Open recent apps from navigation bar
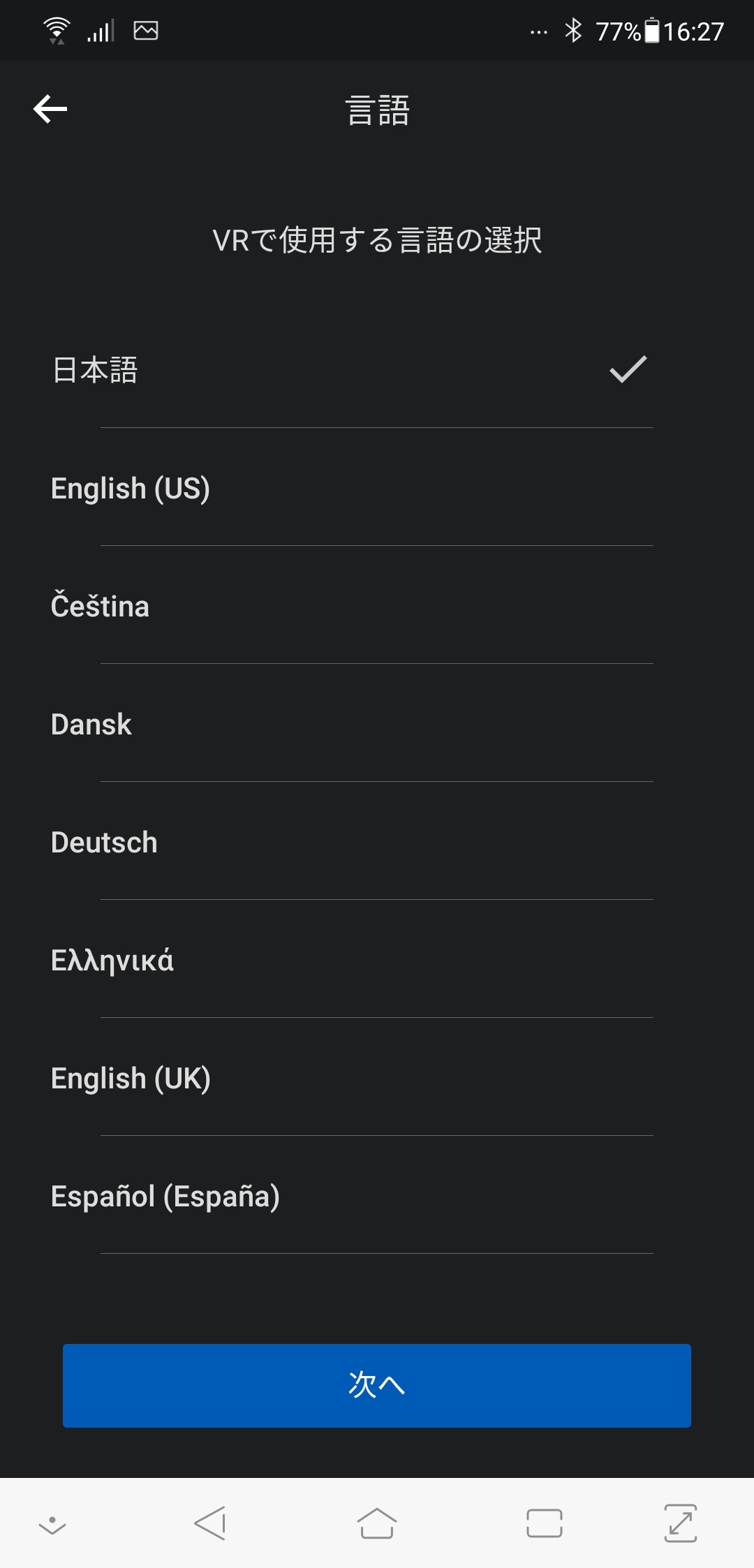754x1568 pixels. point(544,1523)
